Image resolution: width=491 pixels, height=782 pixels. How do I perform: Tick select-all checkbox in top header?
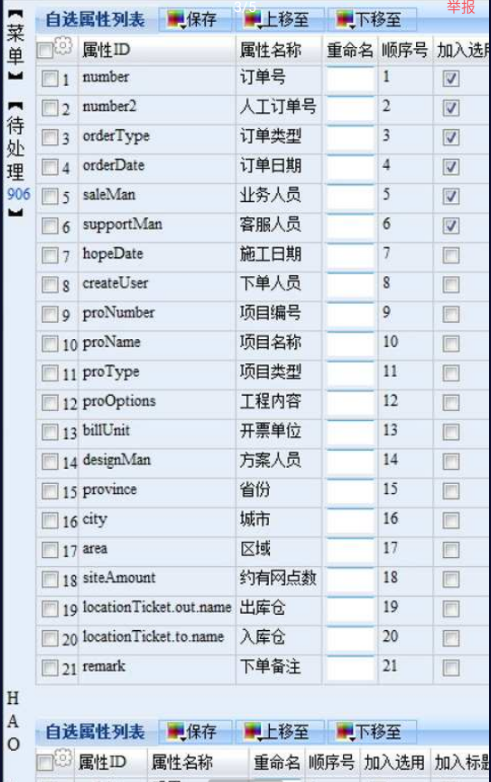pyautogui.click(x=45, y=50)
